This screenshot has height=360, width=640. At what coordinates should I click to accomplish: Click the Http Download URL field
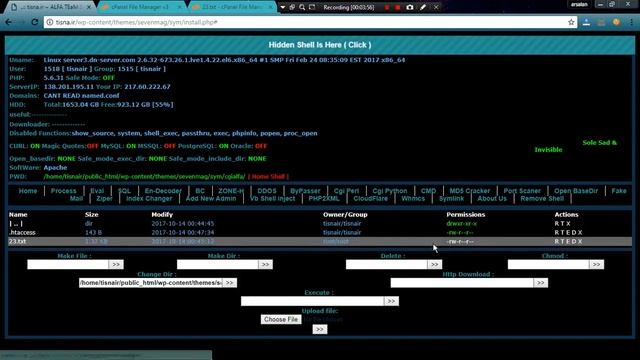pyautogui.click(x=462, y=282)
